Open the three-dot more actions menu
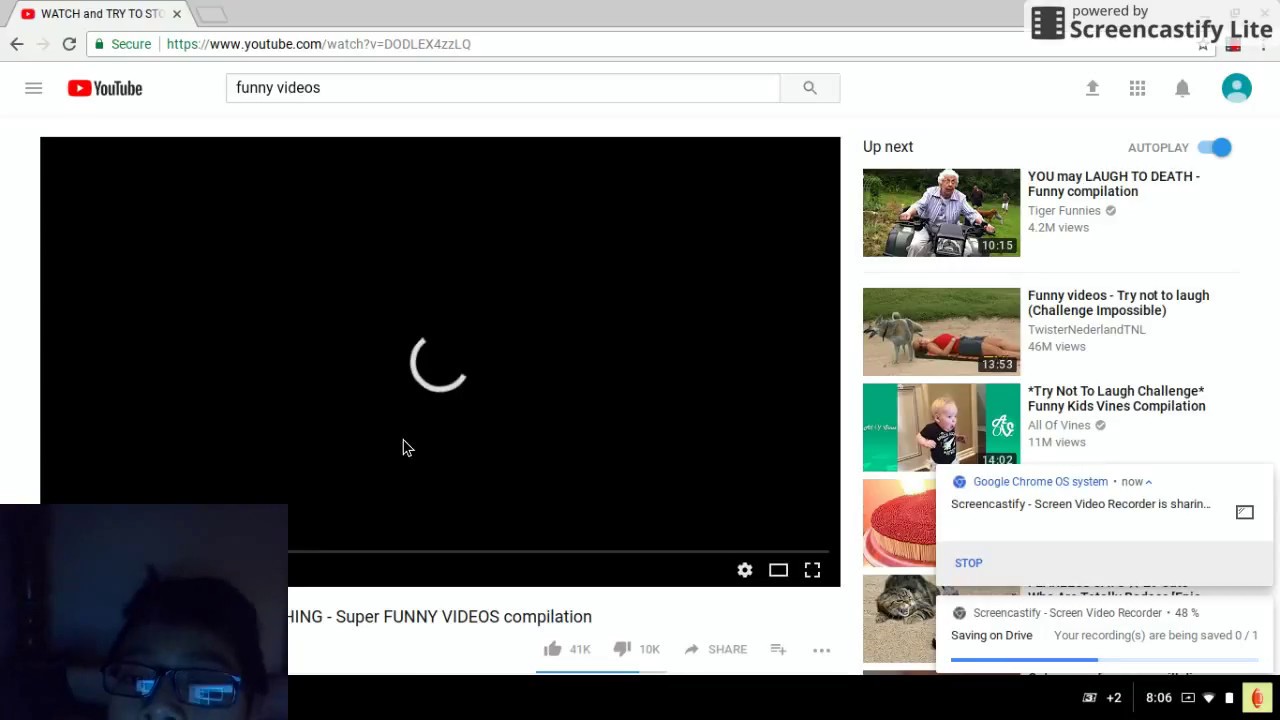The image size is (1280, 720). pos(821,650)
